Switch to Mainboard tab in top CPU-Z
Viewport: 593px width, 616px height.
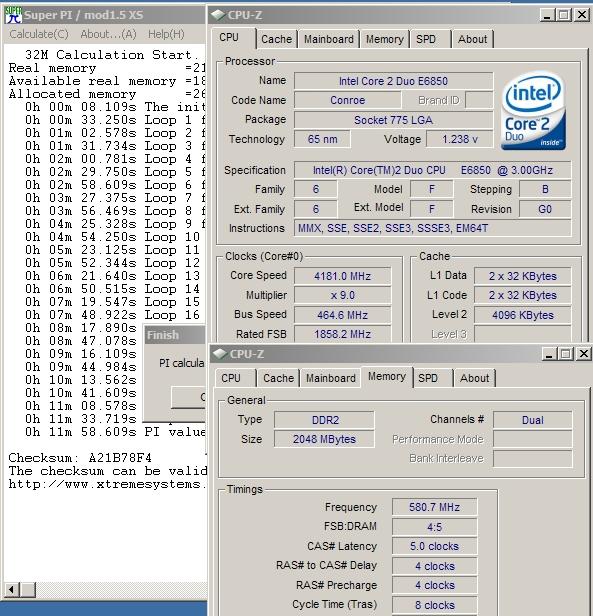coord(329,39)
